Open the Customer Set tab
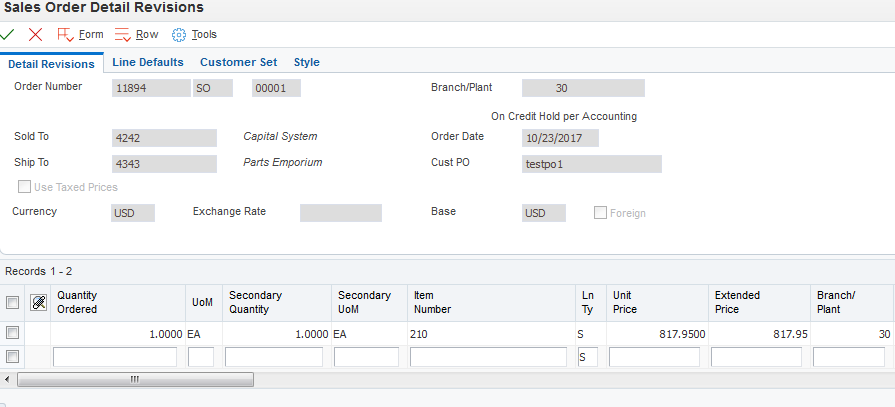Screen dimensions: 895x407 [239, 62]
